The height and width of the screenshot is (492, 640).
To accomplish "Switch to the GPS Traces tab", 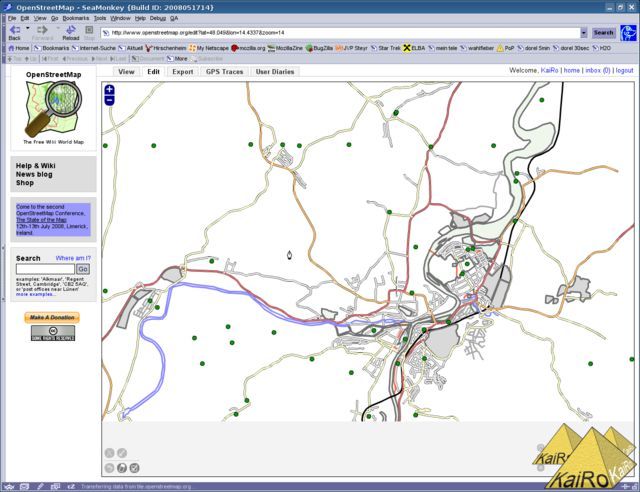I will tap(224, 71).
